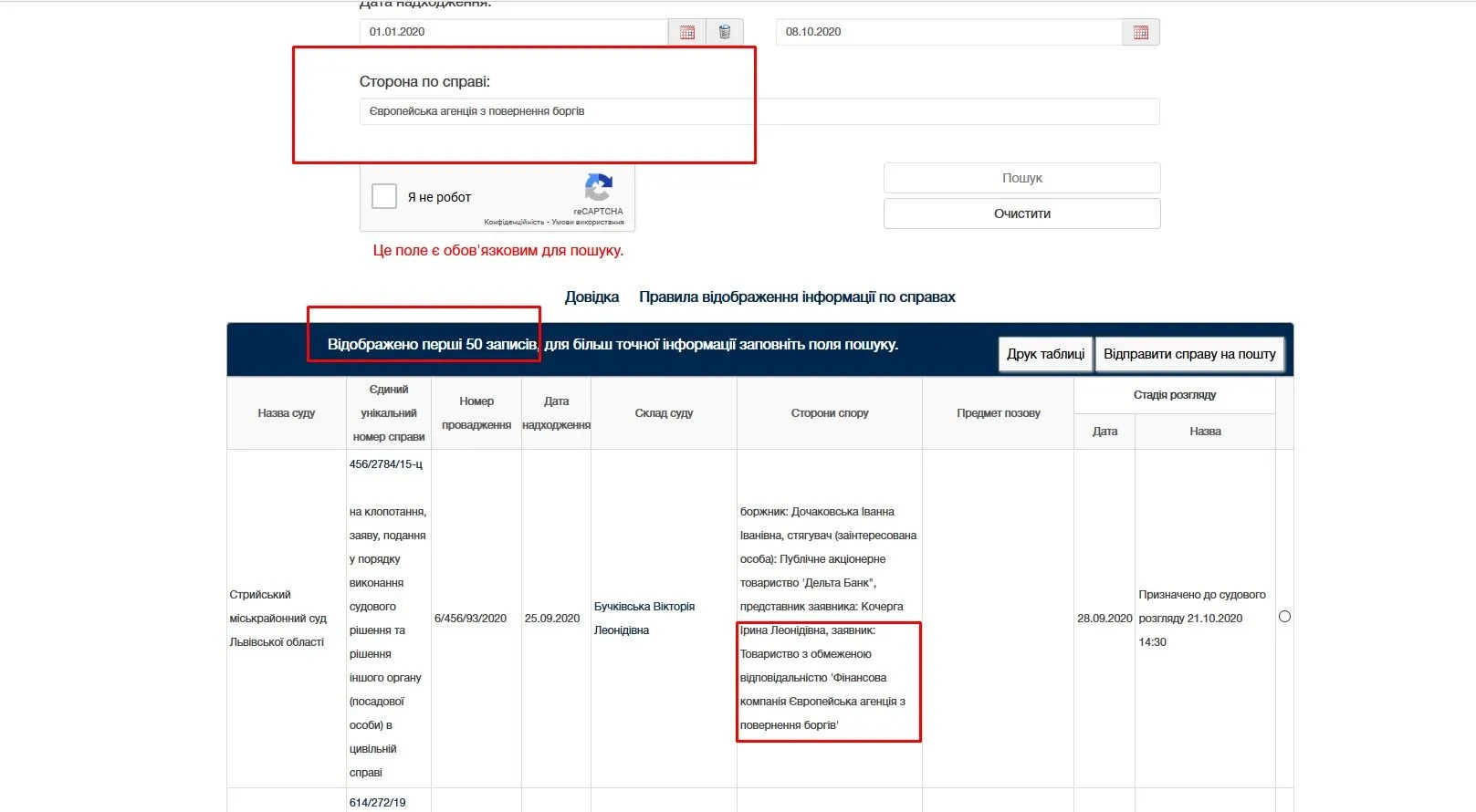Check the "Я не робот" checkbox

click(384, 196)
